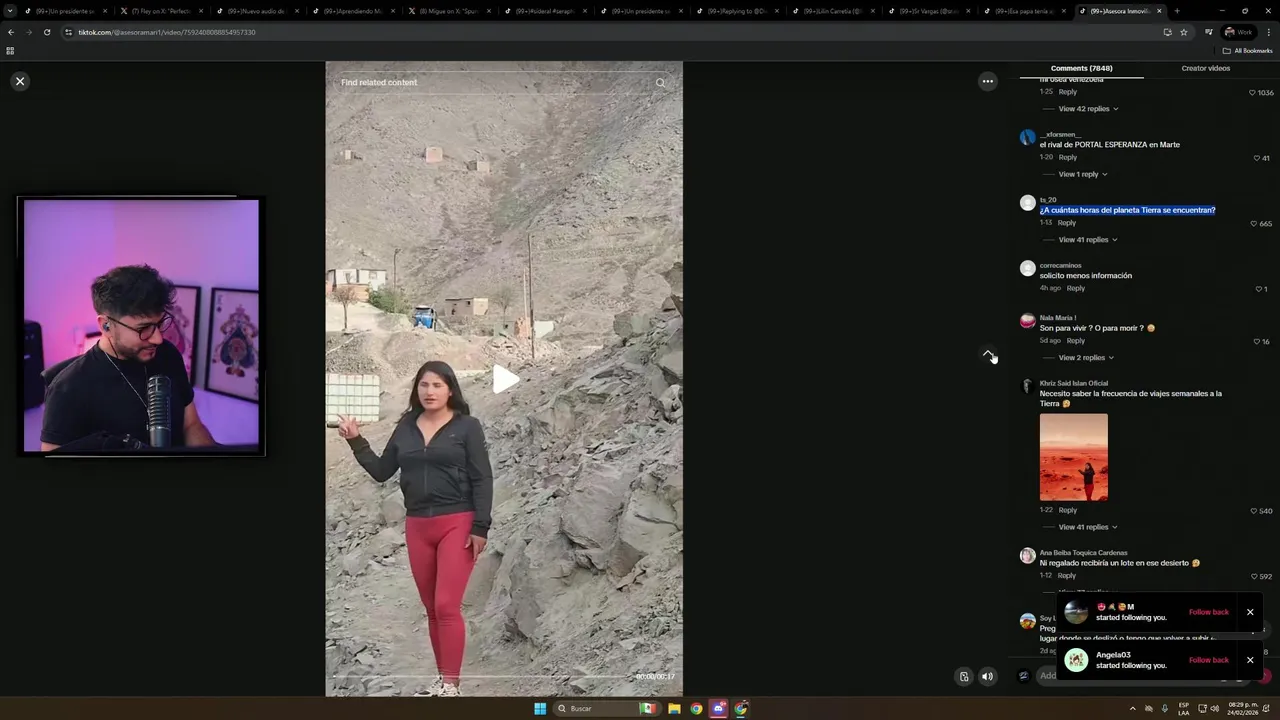Bookmark this page with star icon

click(x=1184, y=32)
